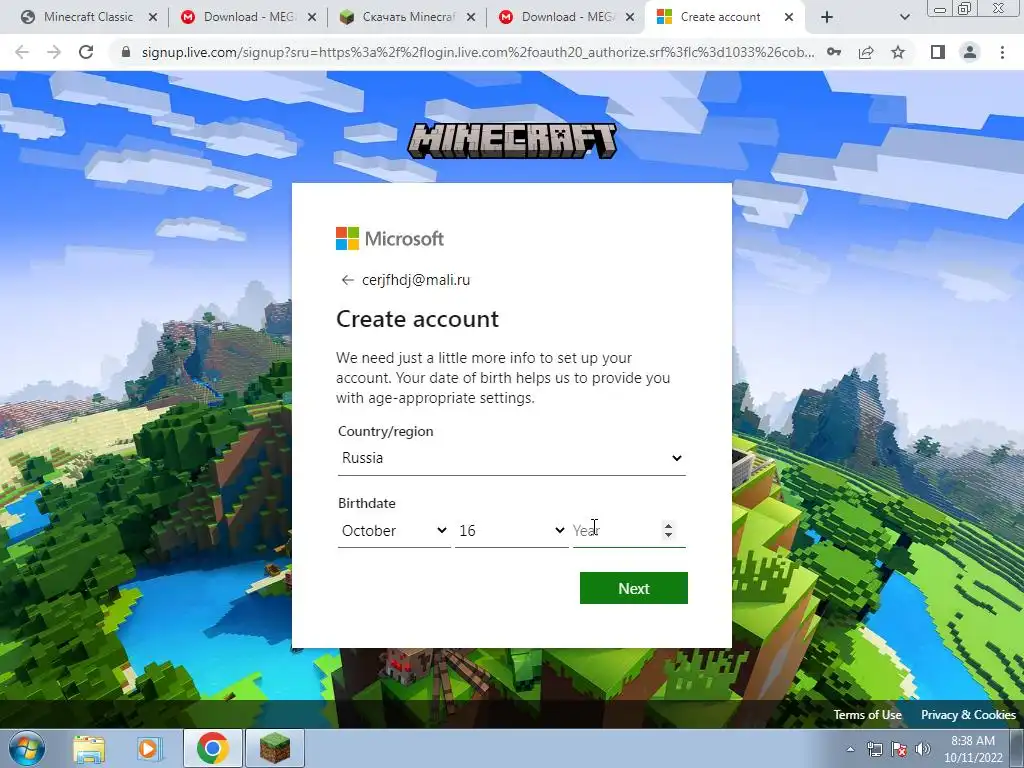Show hidden tray icons arrow
The image size is (1024, 768).
(x=850, y=749)
